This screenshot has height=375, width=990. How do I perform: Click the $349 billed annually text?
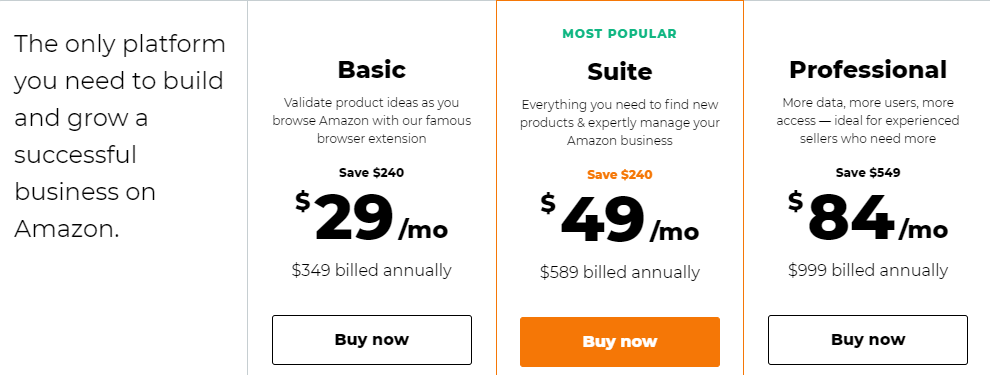(372, 270)
